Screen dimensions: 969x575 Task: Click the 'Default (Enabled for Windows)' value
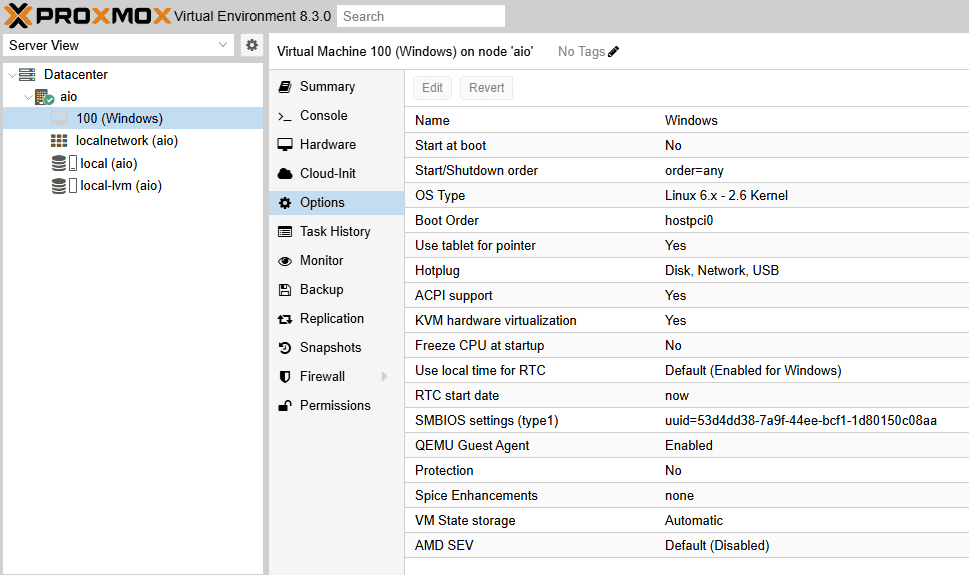(x=753, y=371)
